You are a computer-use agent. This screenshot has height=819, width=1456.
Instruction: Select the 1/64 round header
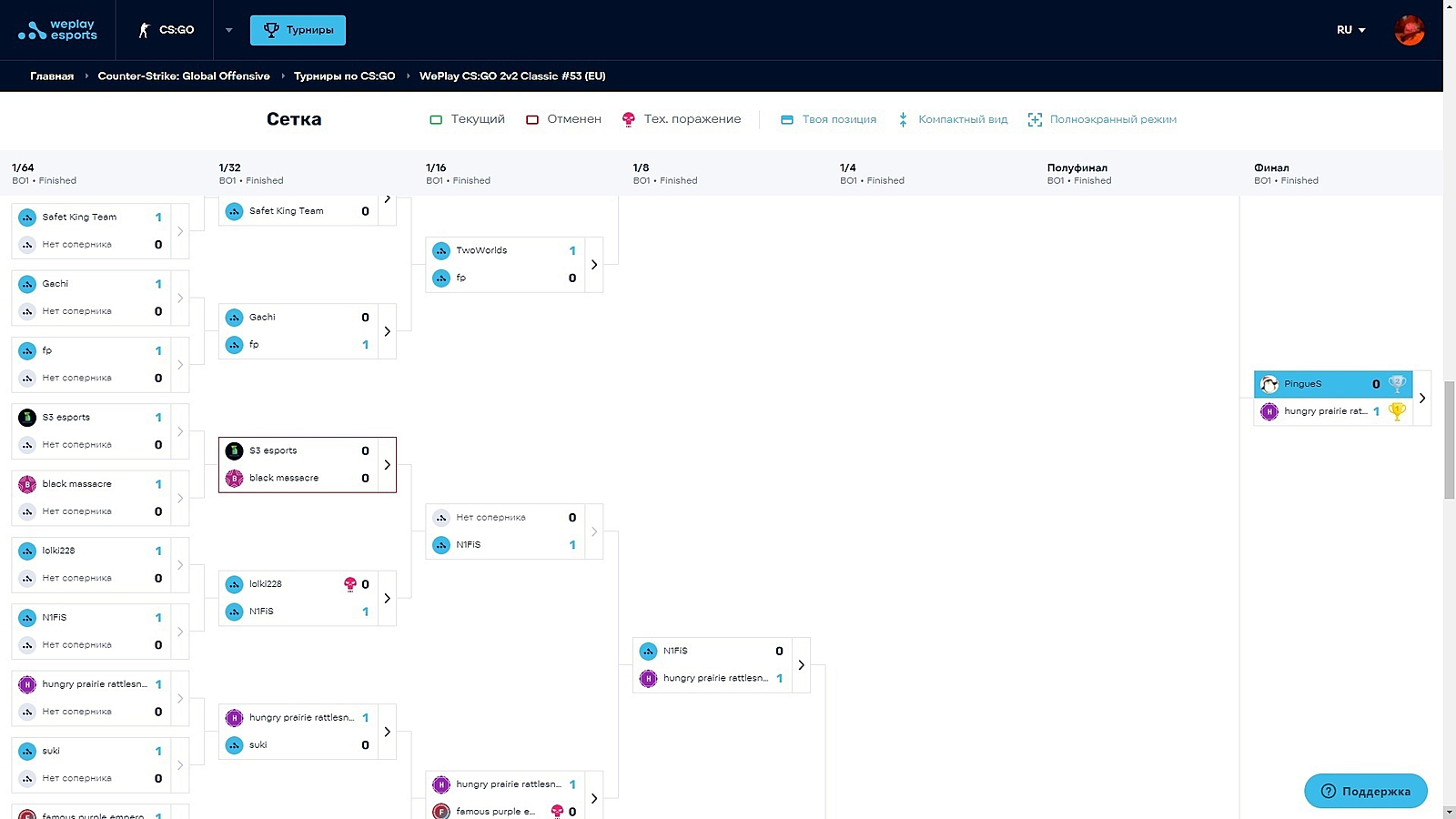[x=44, y=173]
